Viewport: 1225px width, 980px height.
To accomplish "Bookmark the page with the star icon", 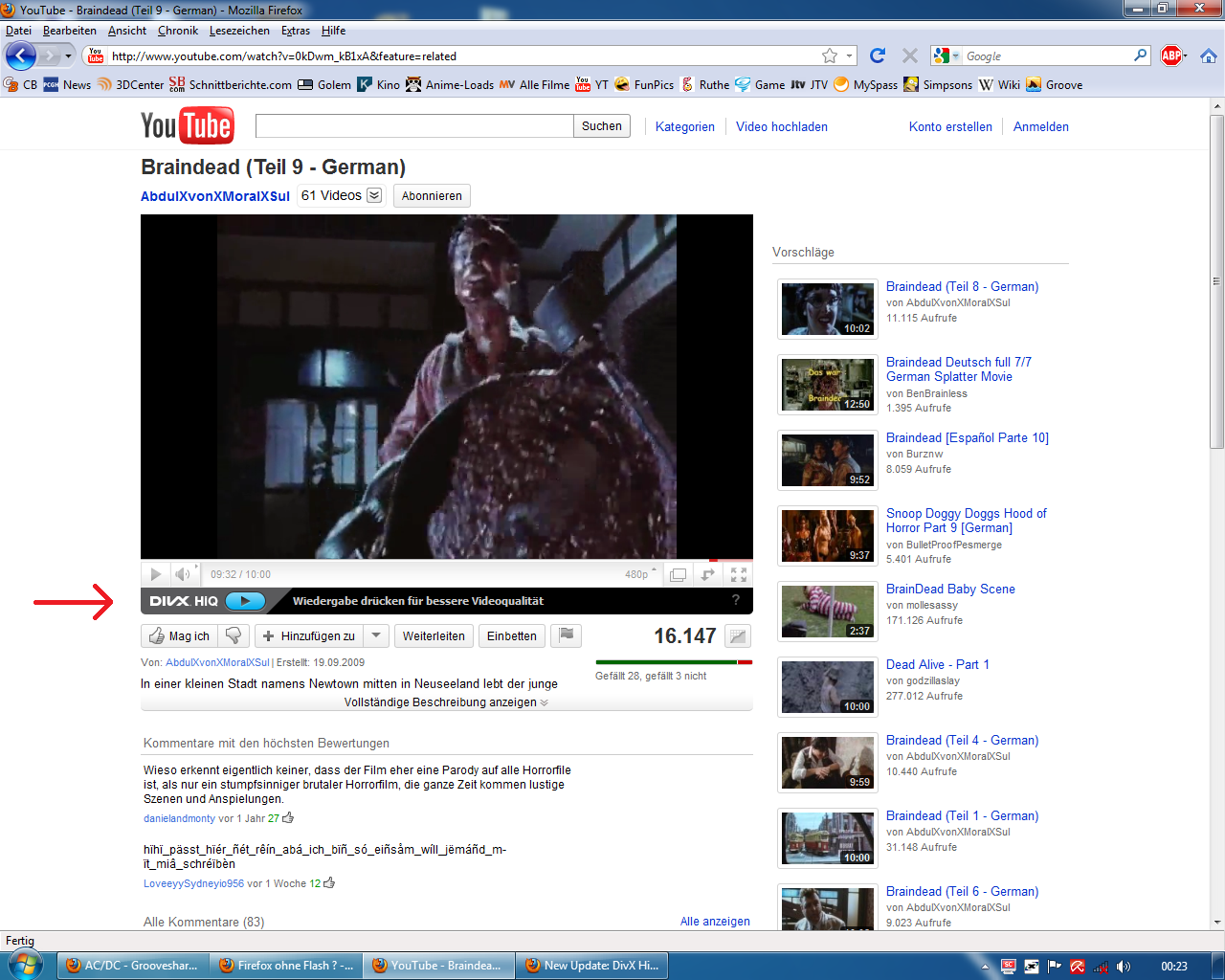I will (x=830, y=56).
